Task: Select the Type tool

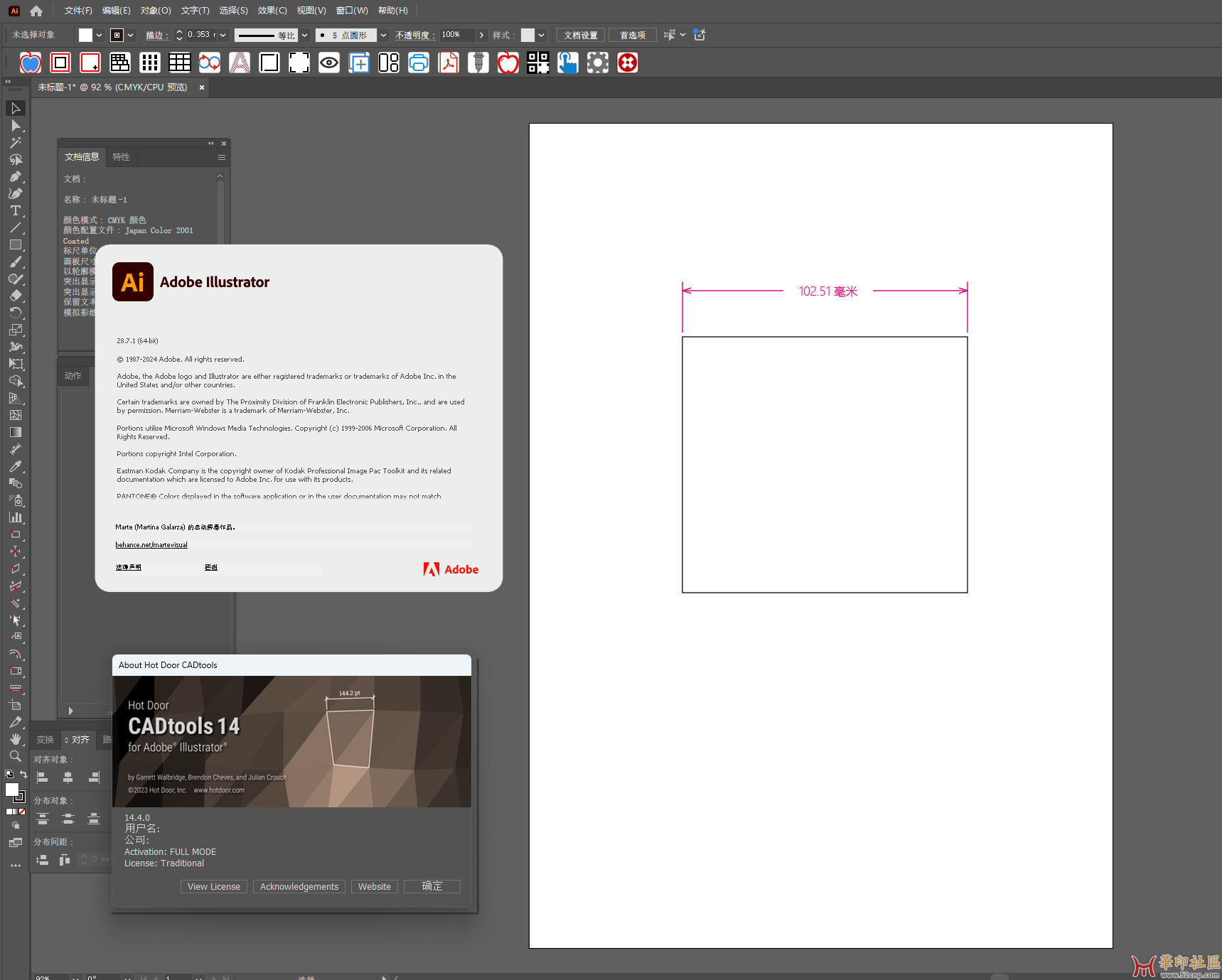Action: tap(16, 211)
